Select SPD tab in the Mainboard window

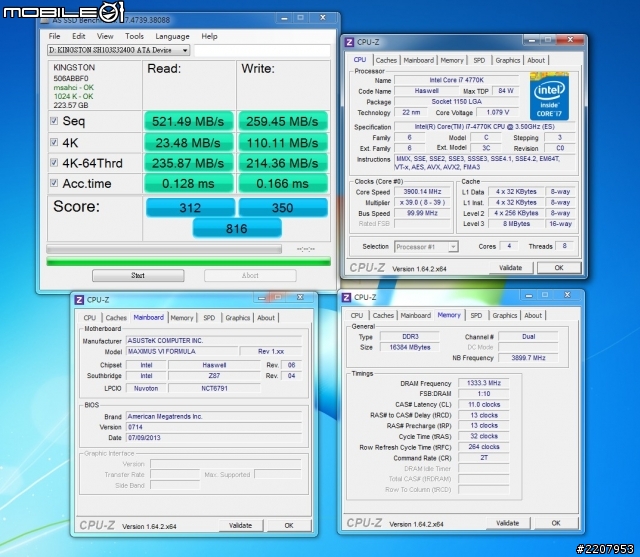point(209,318)
